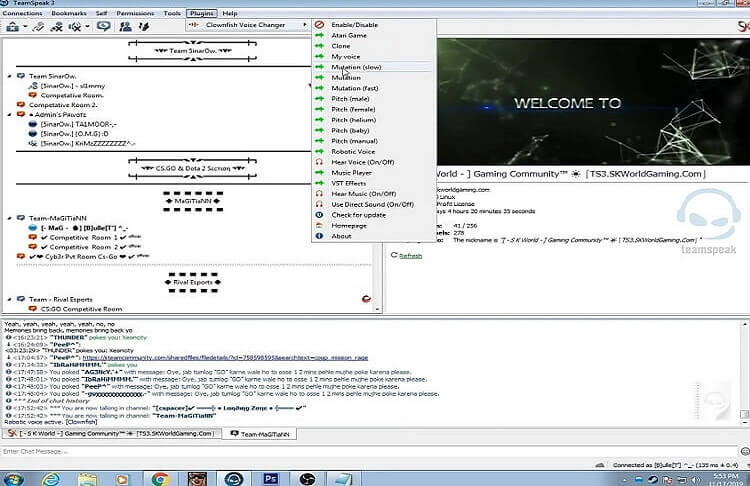Click the channel tree scrollbar down arrow

click(377, 309)
